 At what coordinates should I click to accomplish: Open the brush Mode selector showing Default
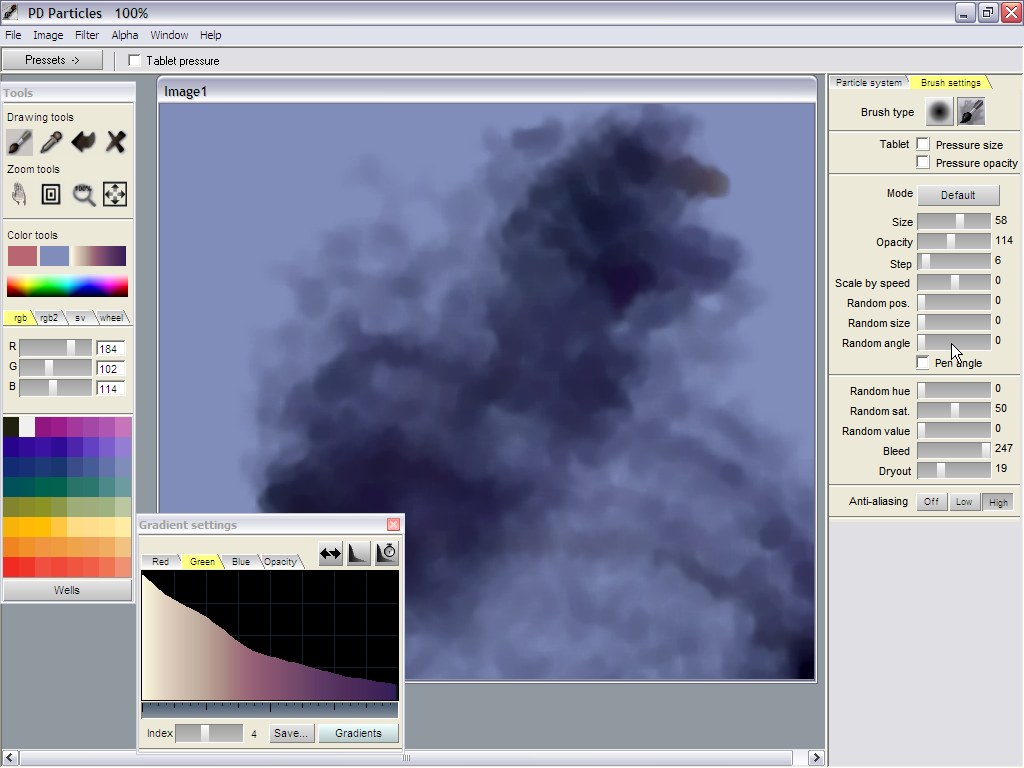[957, 195]
